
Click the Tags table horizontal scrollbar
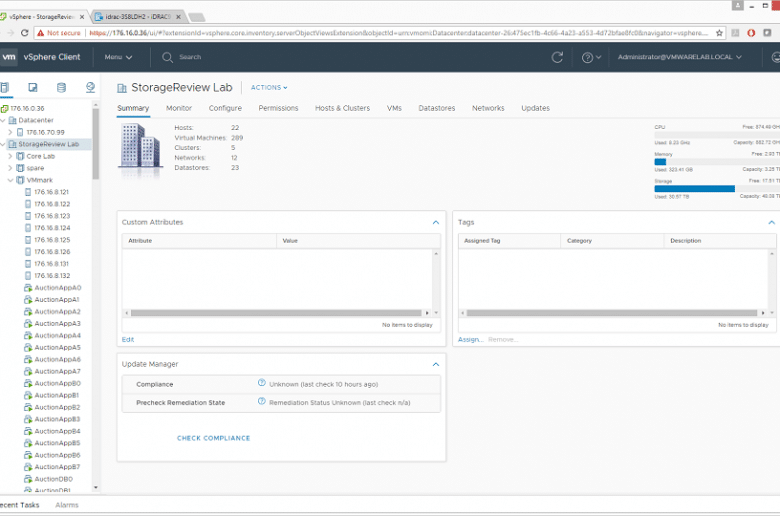click(x=612, y=313)
